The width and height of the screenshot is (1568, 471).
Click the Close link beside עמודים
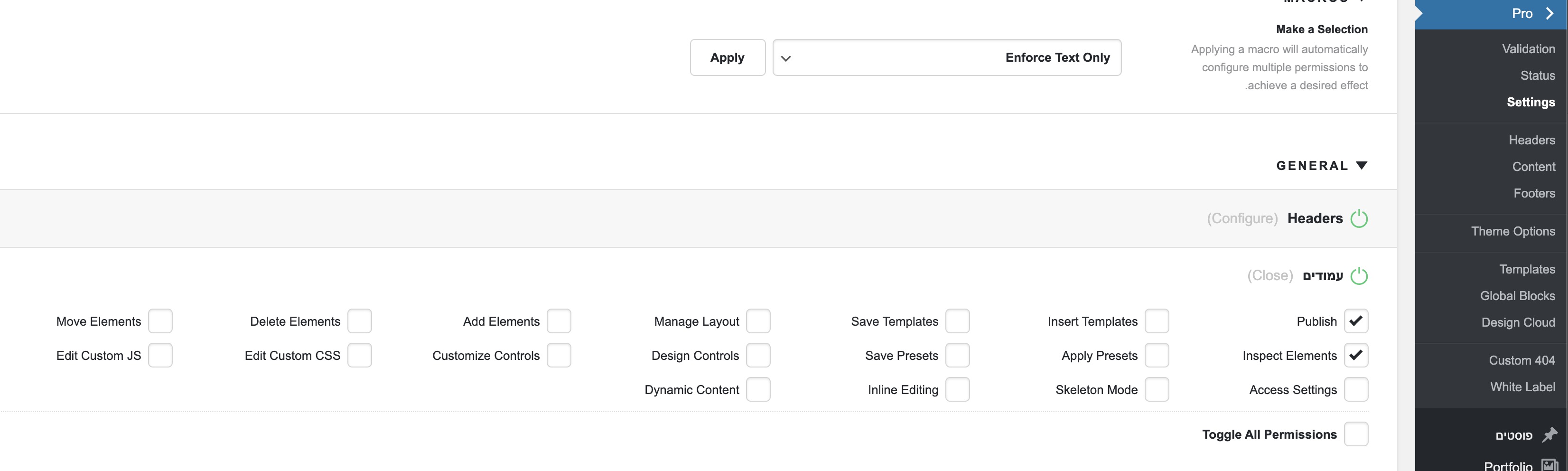click(x=1270, y=275)
